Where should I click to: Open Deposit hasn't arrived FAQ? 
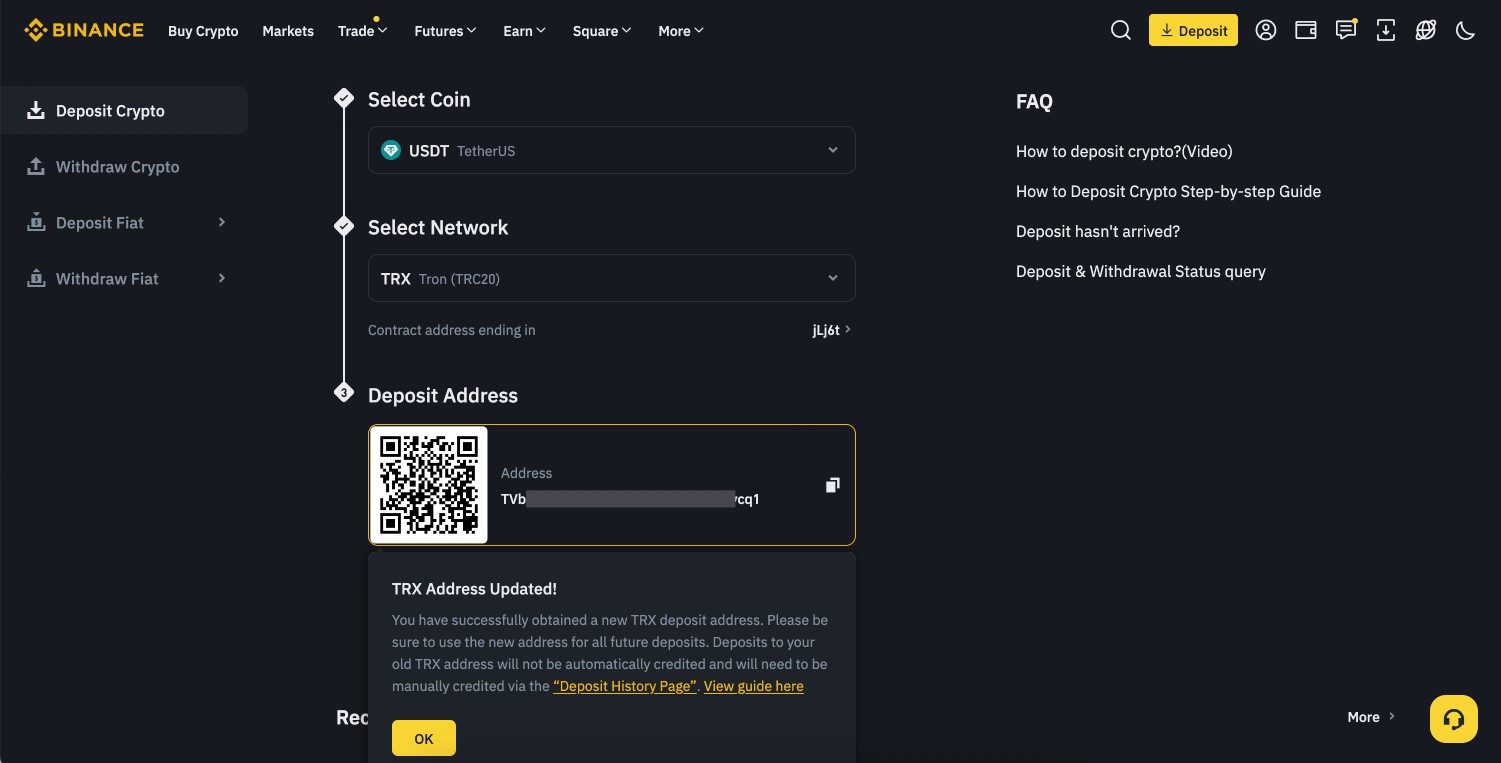1098,231
